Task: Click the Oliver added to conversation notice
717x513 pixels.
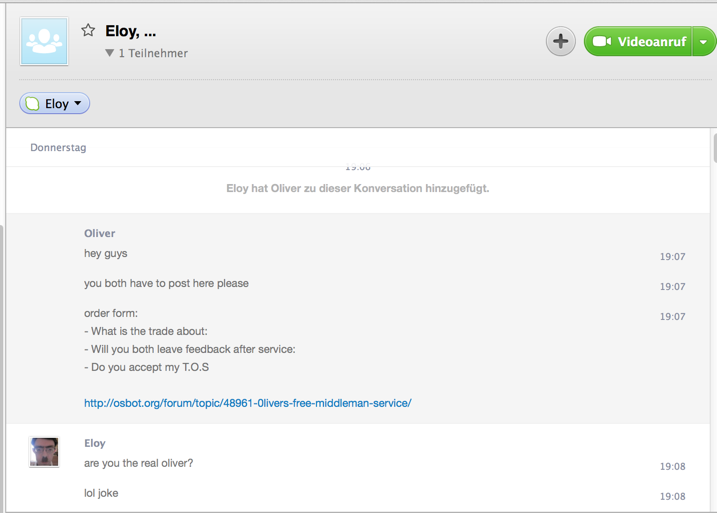Action: point(358,188)
